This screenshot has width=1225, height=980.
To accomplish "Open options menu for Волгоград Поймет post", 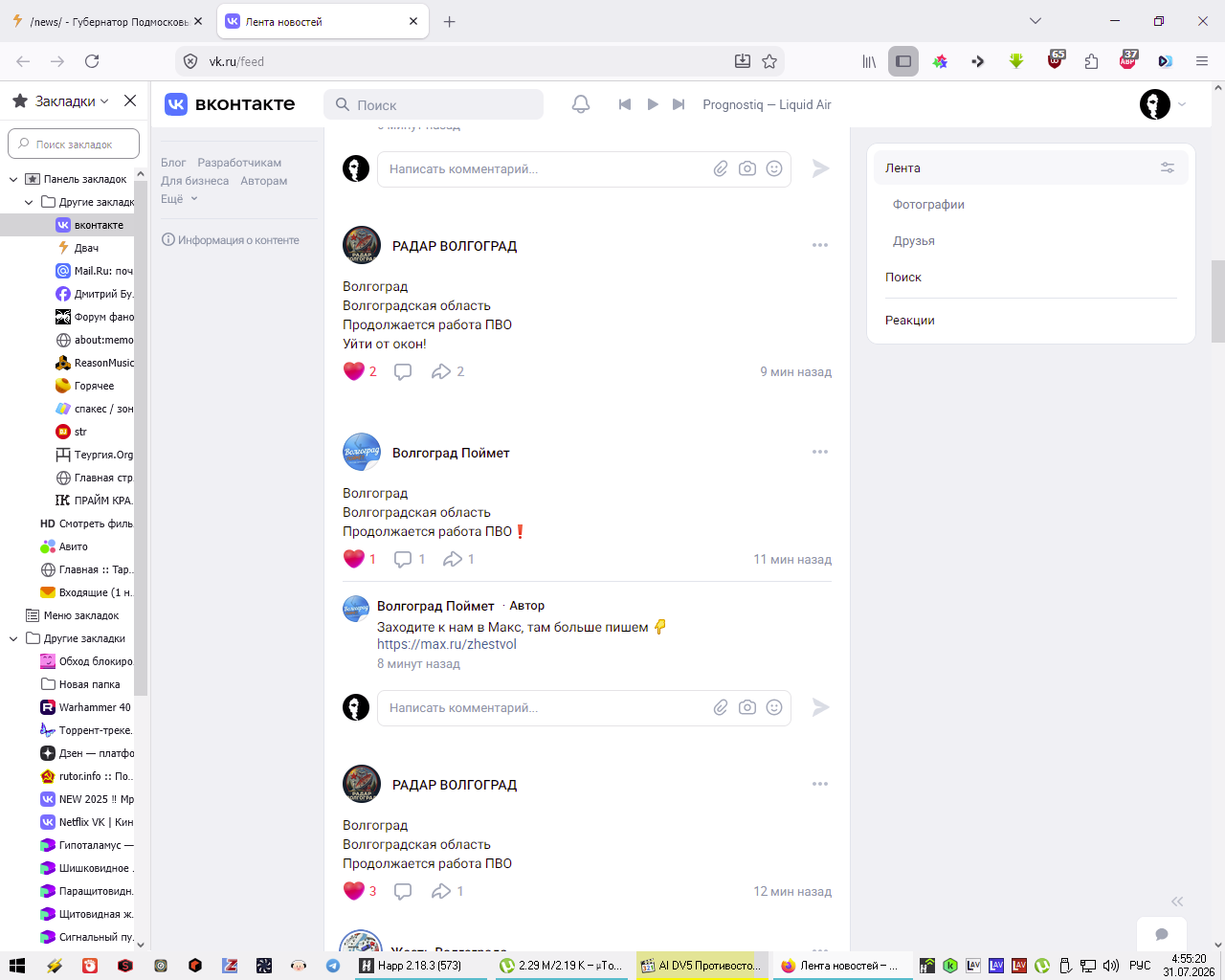I will coord(820,452).
